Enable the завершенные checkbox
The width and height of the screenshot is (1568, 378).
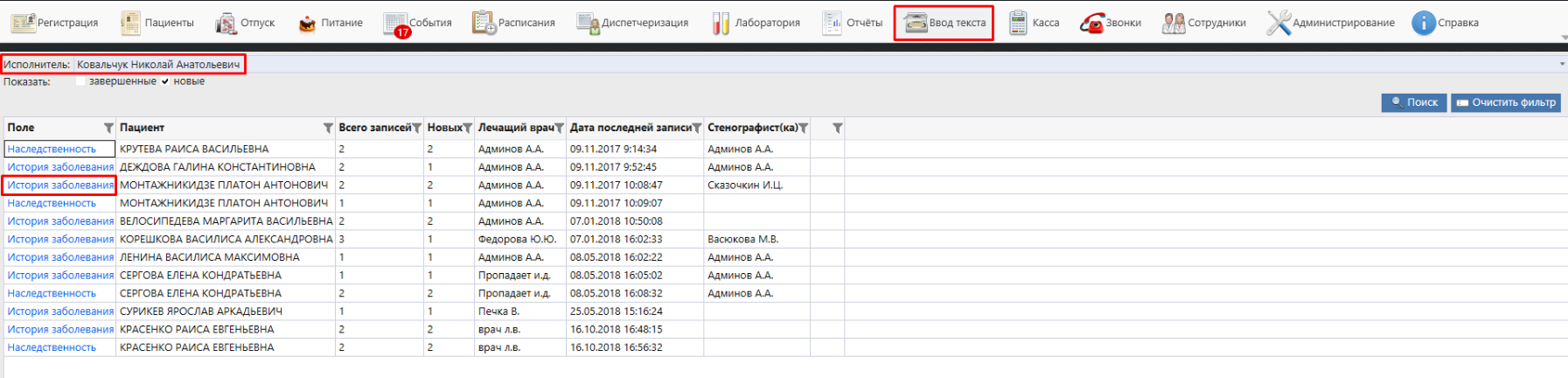[x=81, y=81]
